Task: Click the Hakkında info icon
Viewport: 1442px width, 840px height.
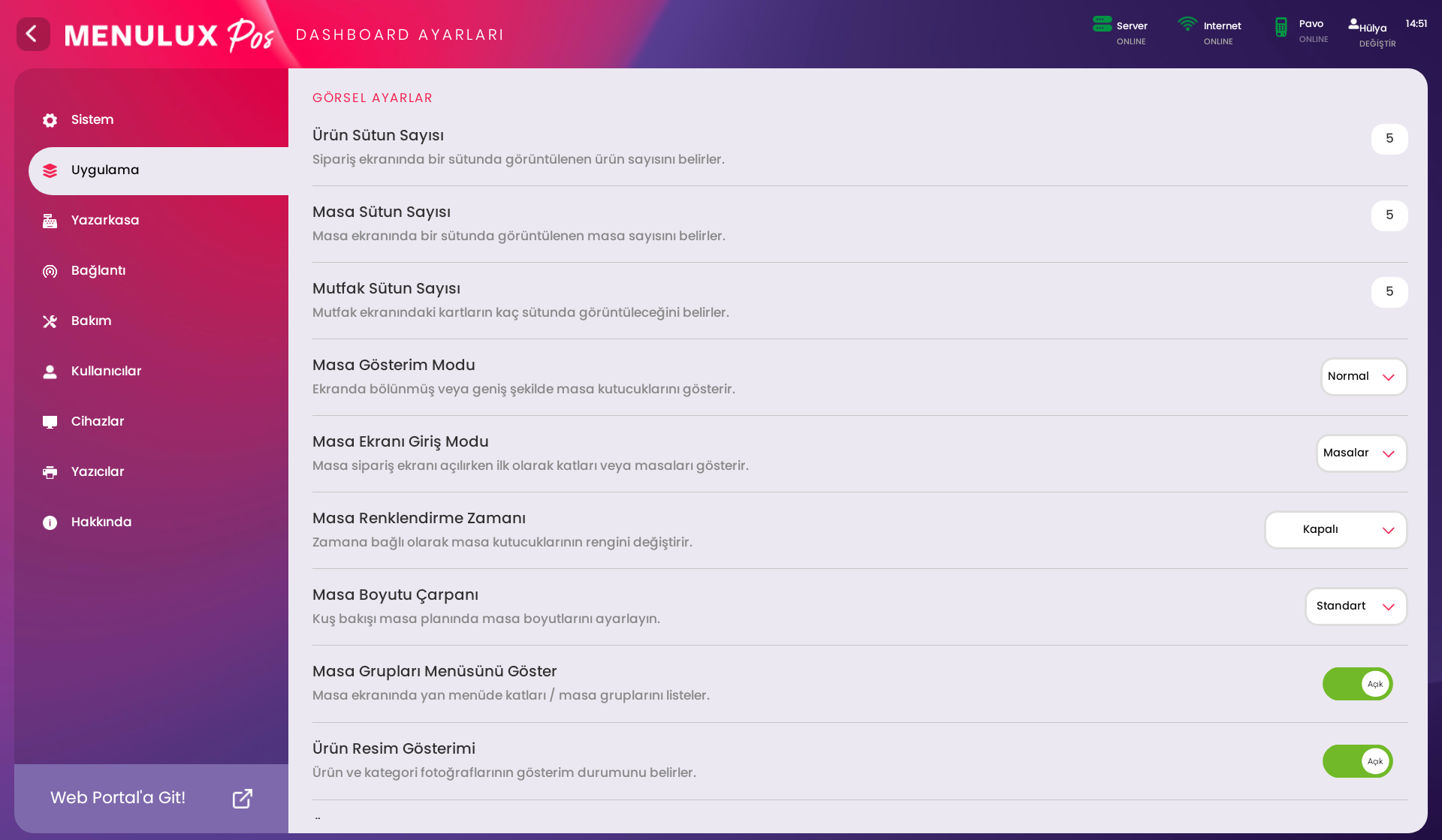Action: pos(50,522)
